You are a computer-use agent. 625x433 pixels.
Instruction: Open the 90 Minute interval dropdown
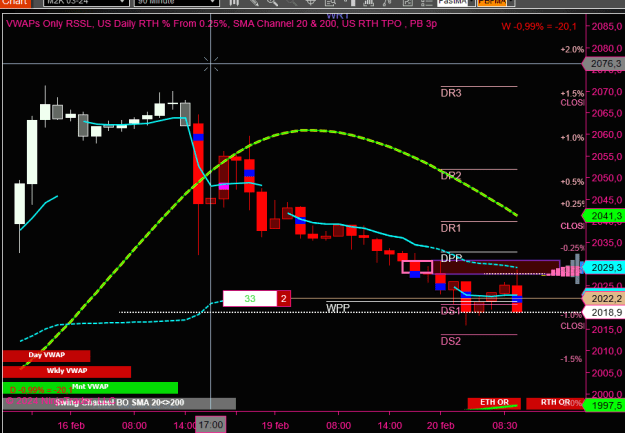pyautogui.click(x=177, y=2)
